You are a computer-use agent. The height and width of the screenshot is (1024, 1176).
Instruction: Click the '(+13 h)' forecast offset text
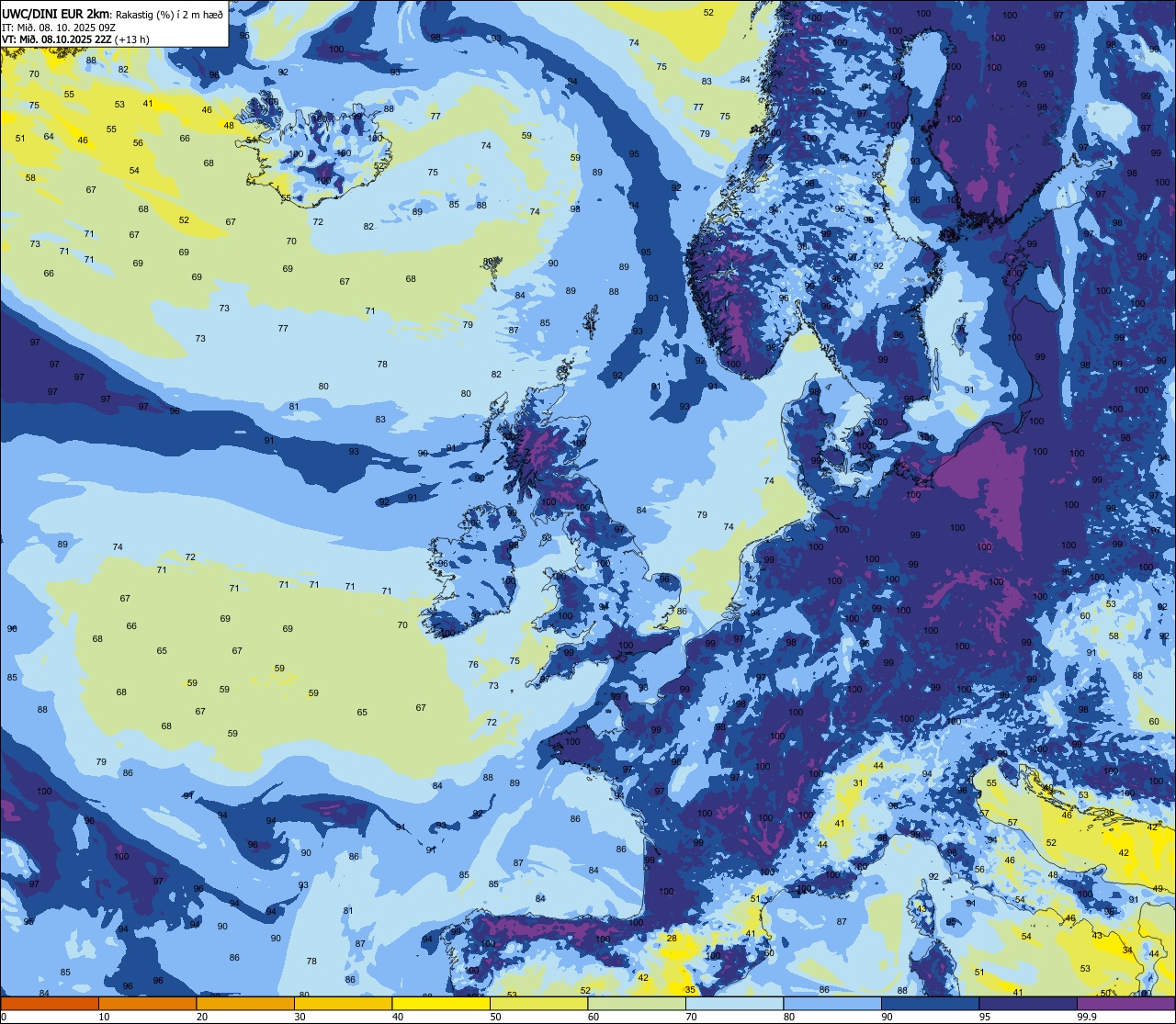tap(132, 39)
